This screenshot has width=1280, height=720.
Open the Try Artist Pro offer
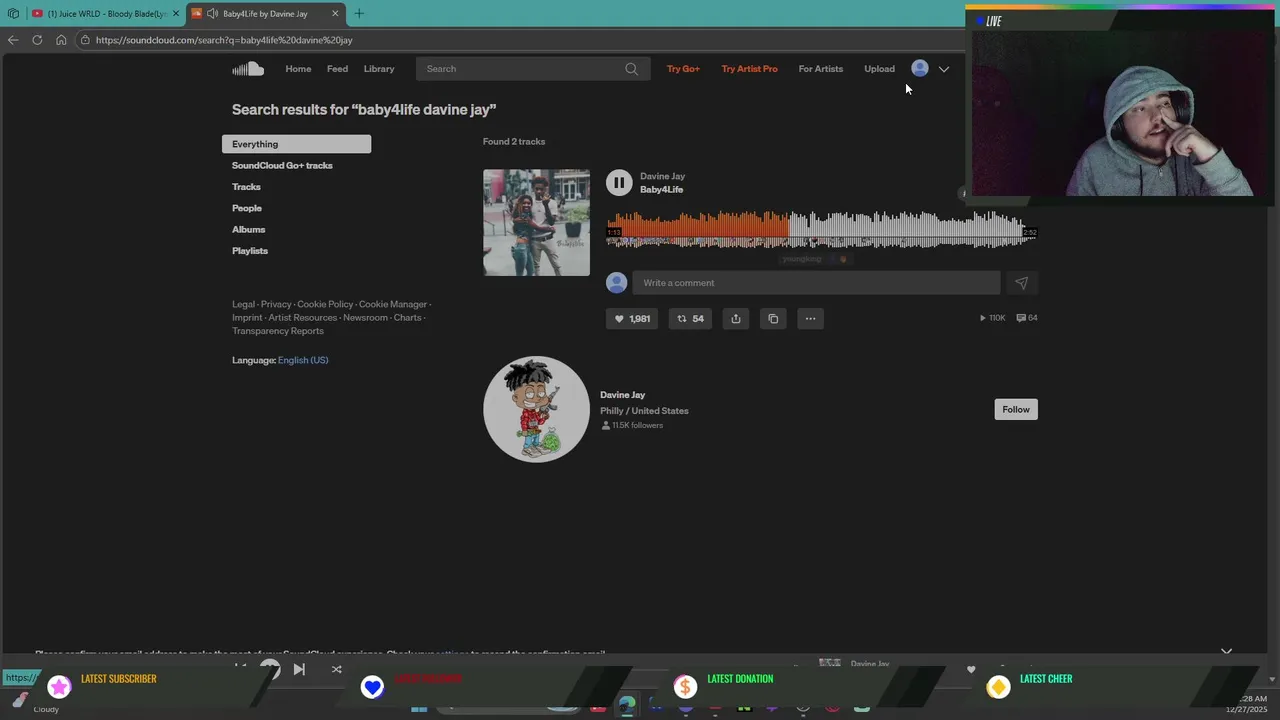point(749,69)
